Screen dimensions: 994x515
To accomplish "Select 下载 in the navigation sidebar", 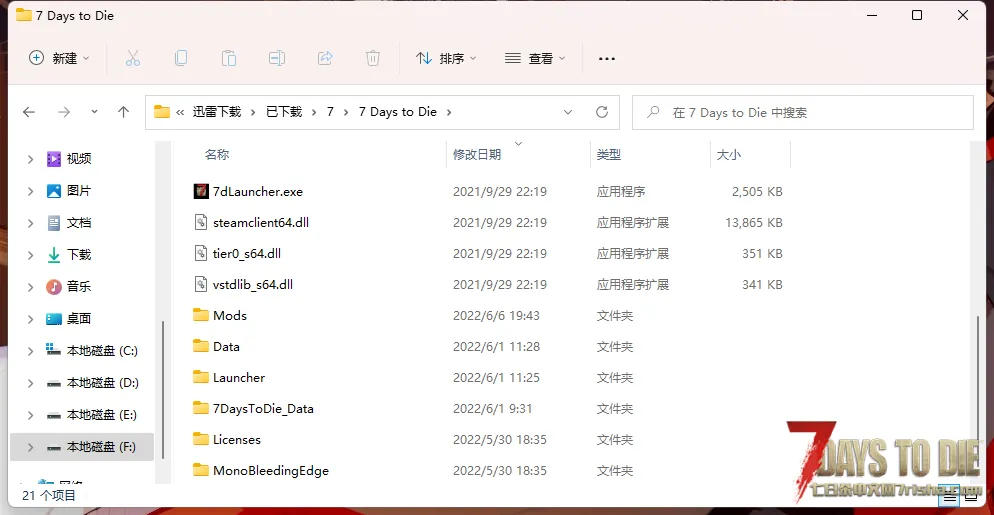I will click(78, 255).
